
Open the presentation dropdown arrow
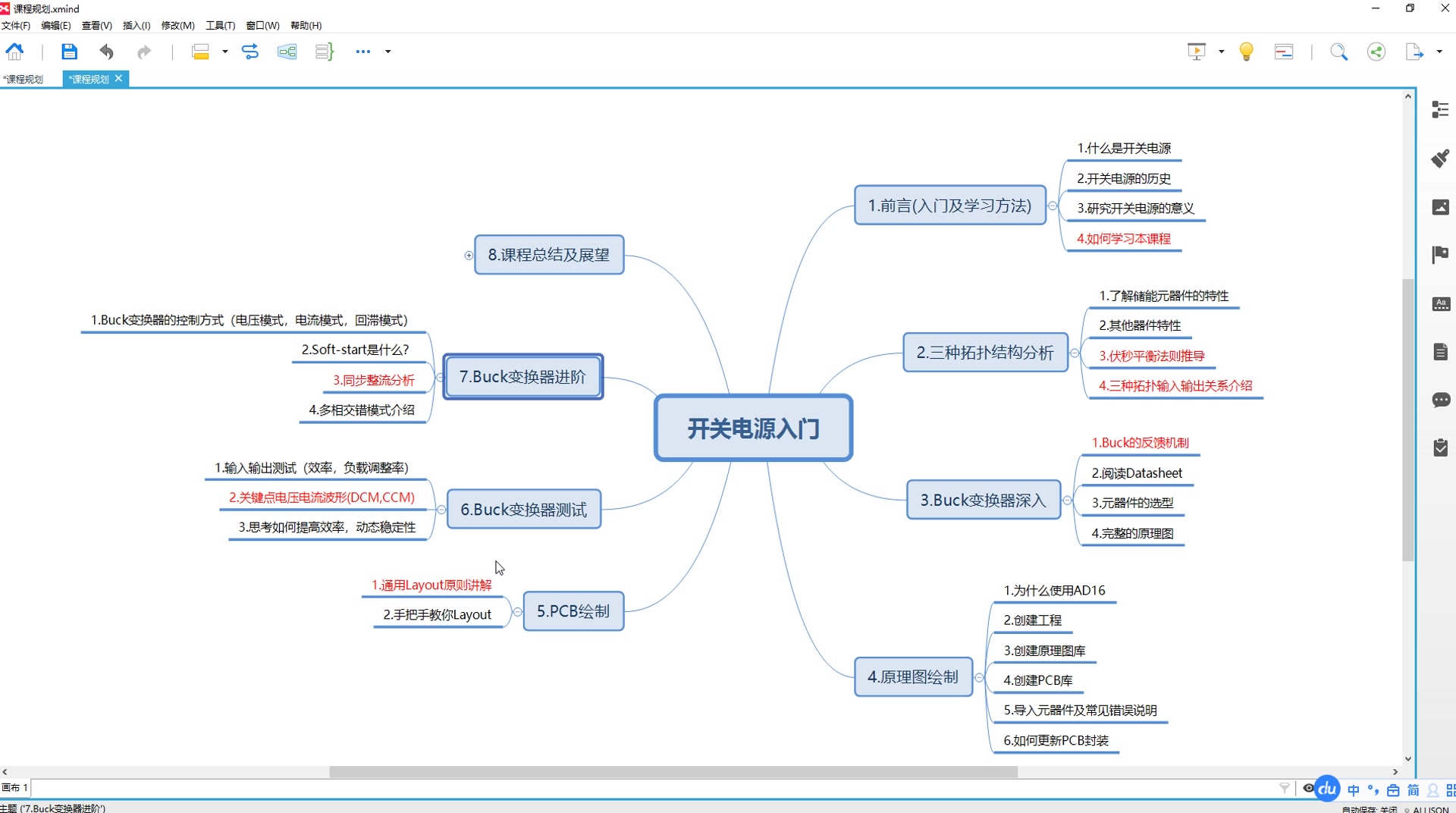[1221, 52]
